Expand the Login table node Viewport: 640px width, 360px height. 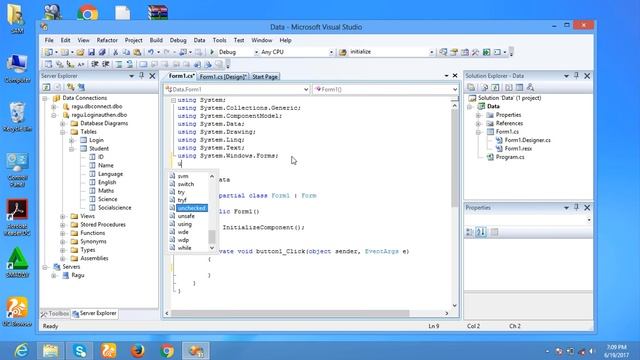coord(71,140)
